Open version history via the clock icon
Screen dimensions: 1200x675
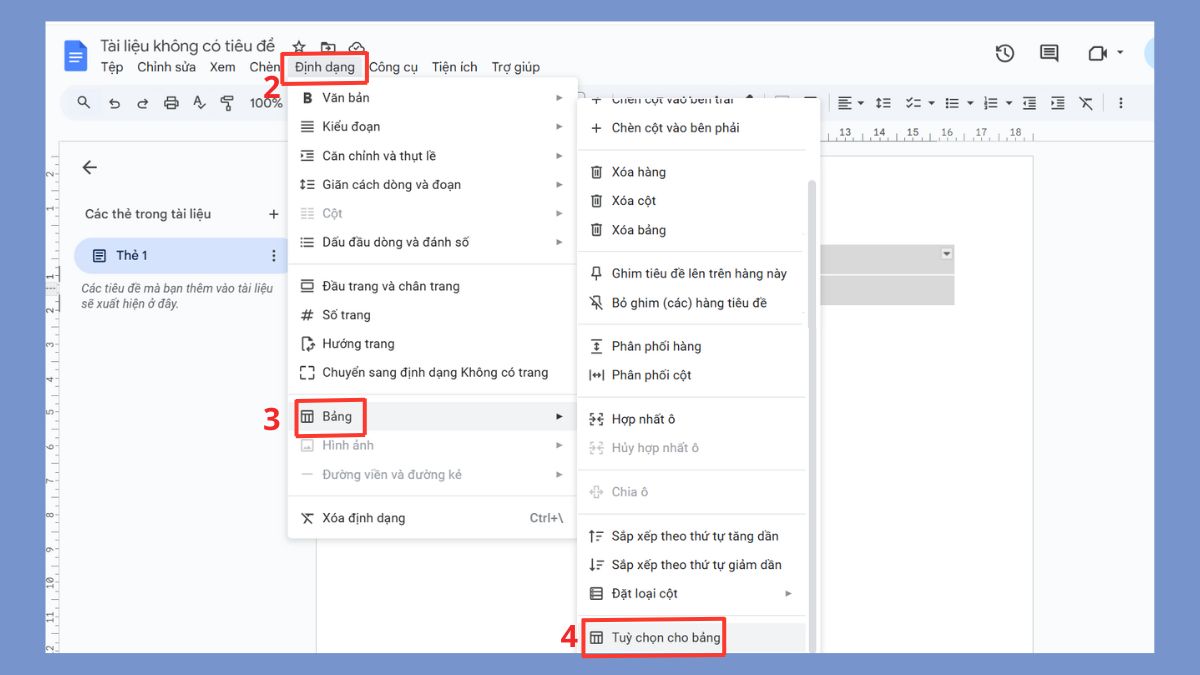[x=1005, y=52]
